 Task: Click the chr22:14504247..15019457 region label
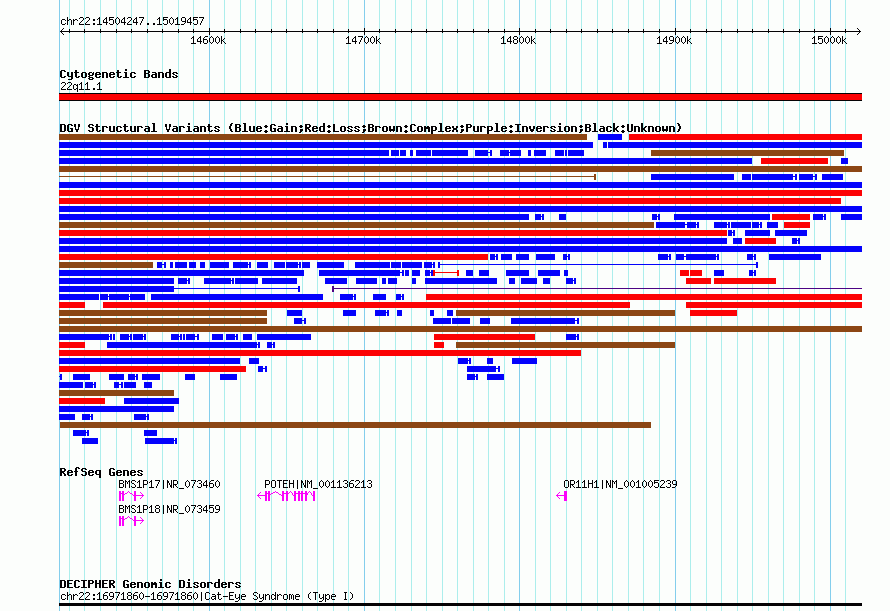(132, 22)
